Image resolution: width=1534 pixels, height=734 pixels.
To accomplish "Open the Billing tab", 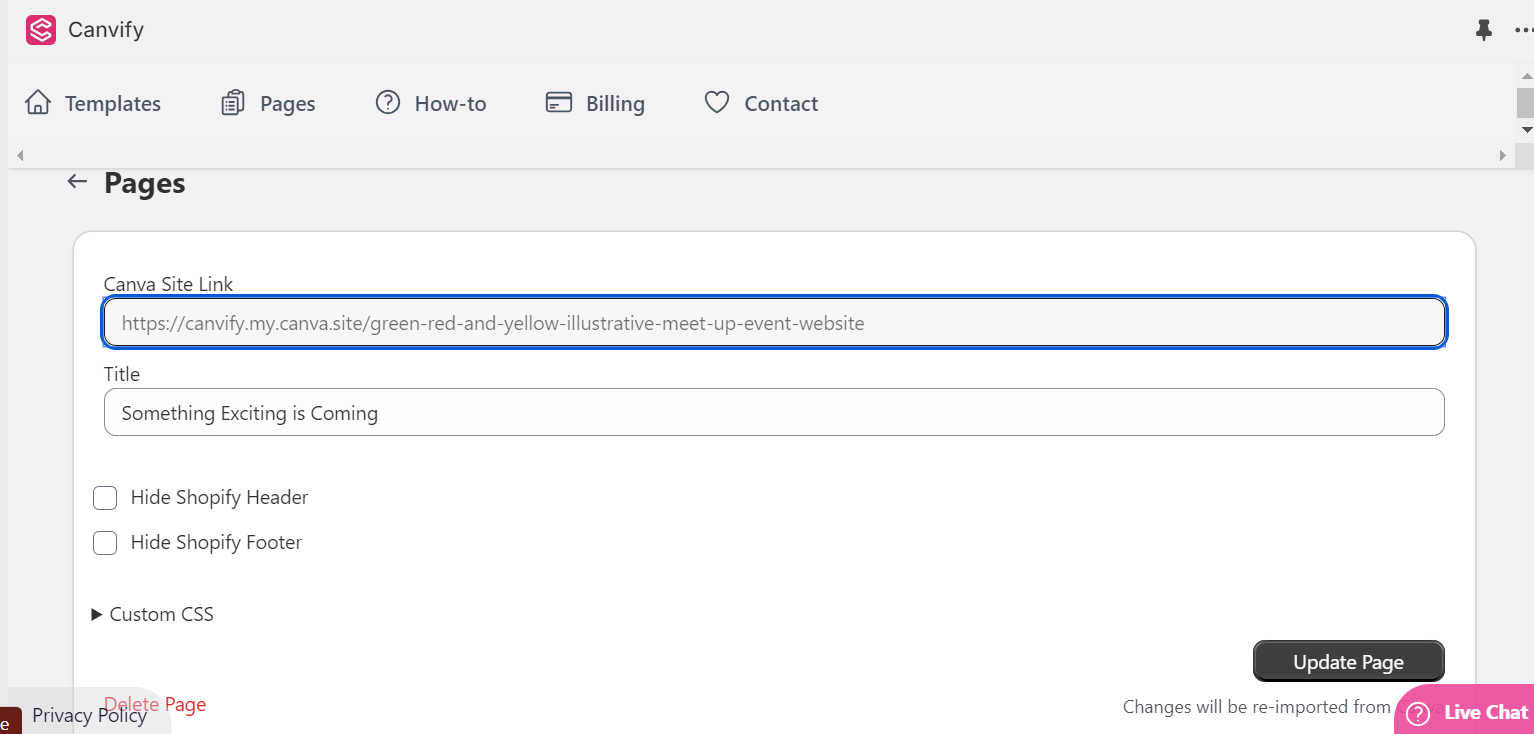I will pyautogui.click(x=595, y=103).
